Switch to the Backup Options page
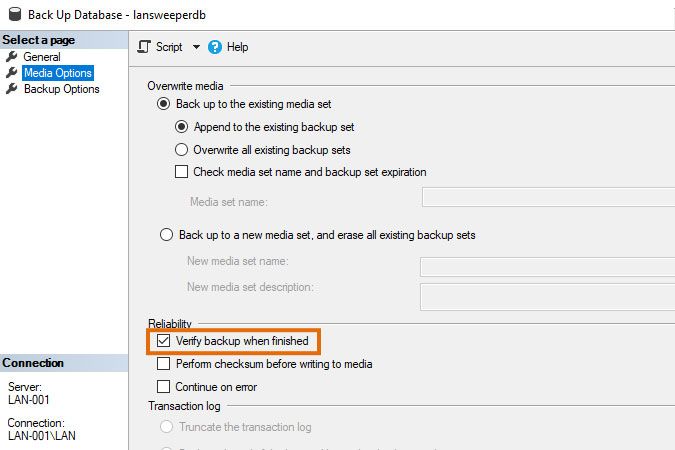The width and height of the screenshot is (675, 450). (x=61, y=89)
